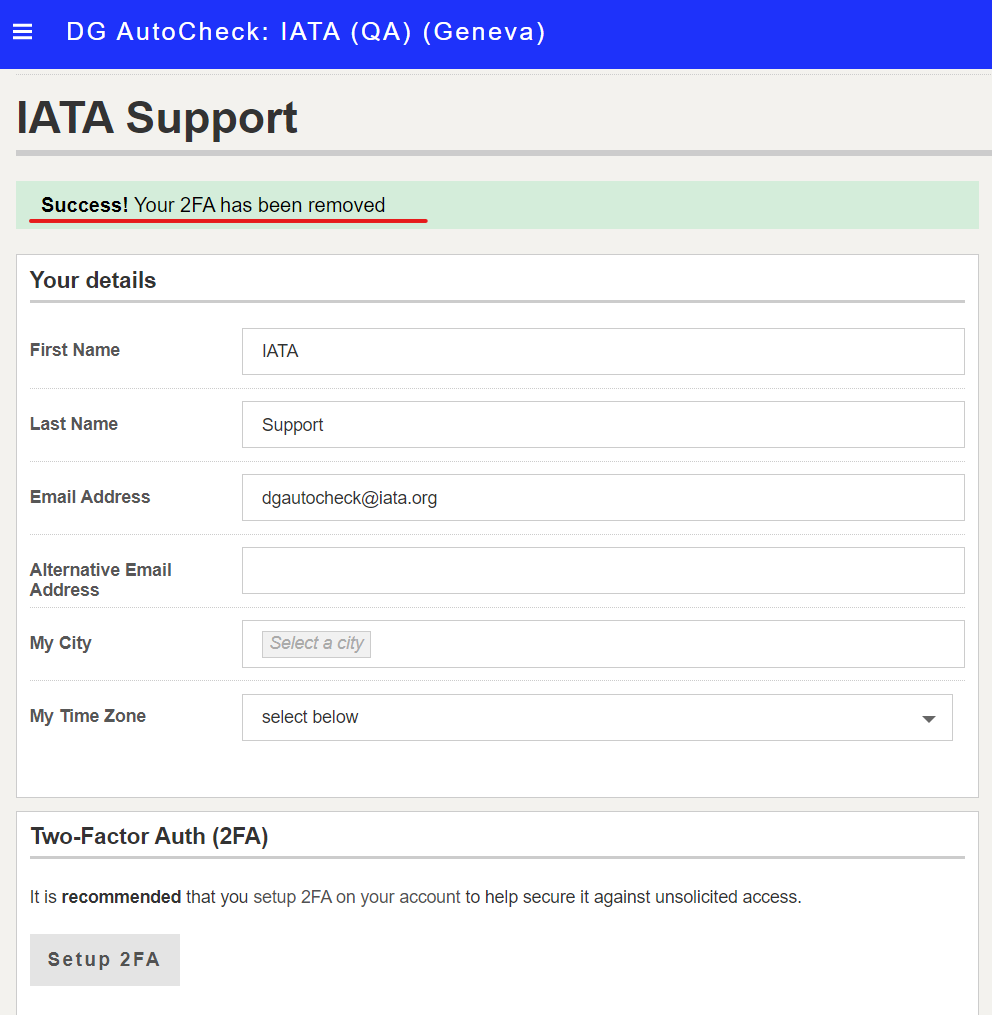
Task: Click the Email Address label
Action: (90, 496)
